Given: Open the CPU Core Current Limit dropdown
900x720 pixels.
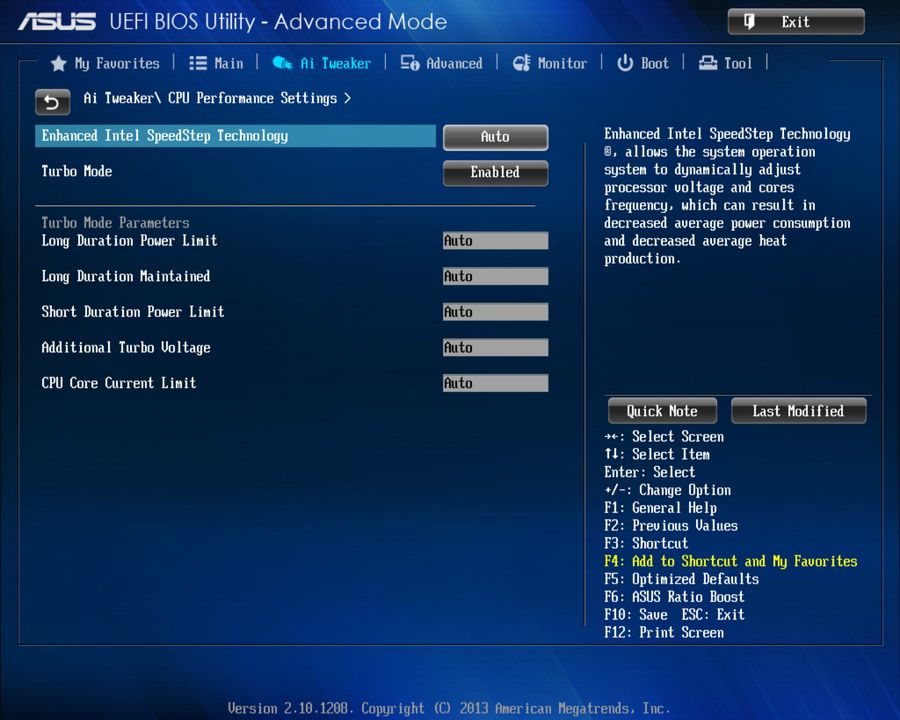Looking at the screenshot, I should click(x=495, y=383).
